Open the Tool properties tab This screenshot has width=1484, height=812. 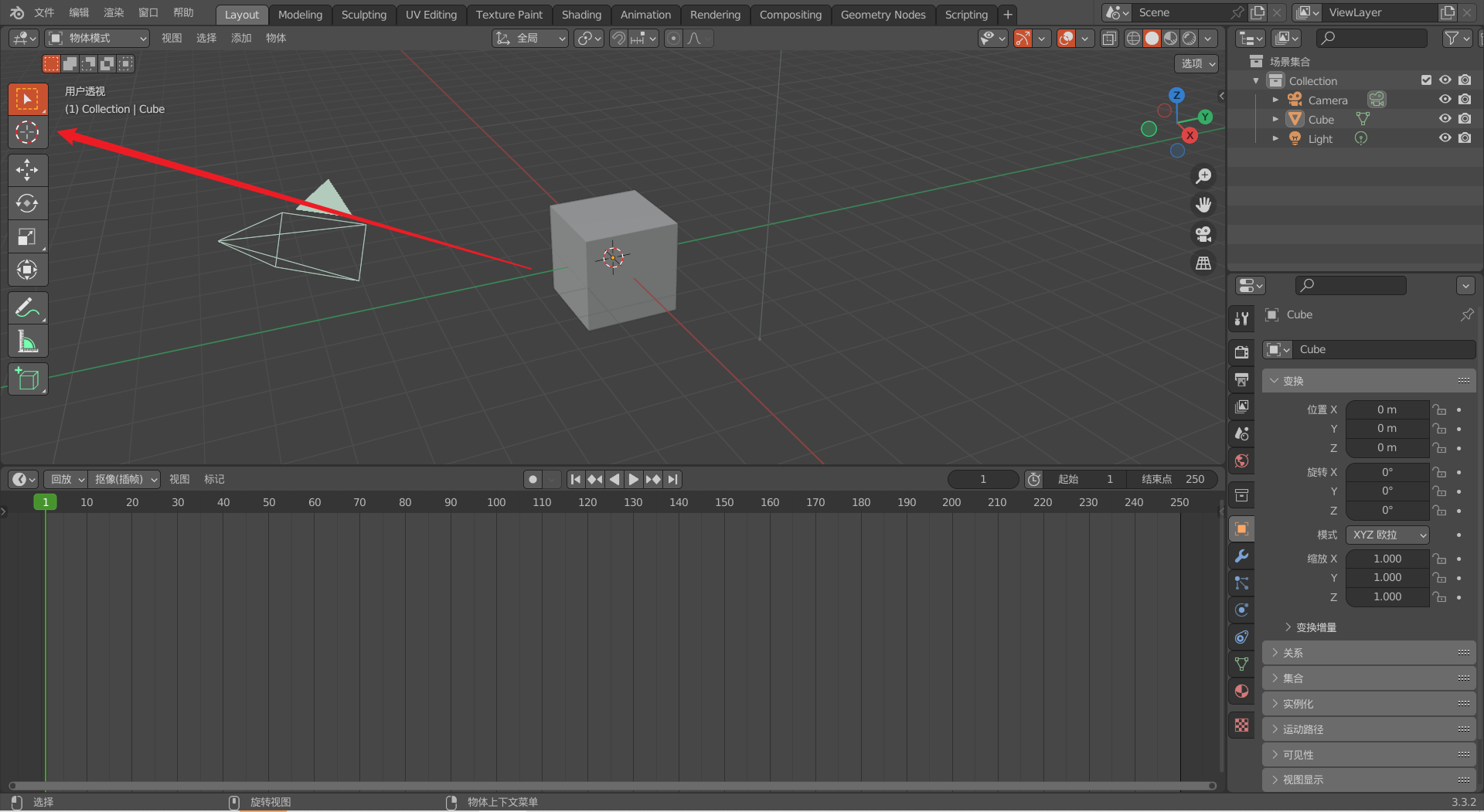[x=1241, y=318]
